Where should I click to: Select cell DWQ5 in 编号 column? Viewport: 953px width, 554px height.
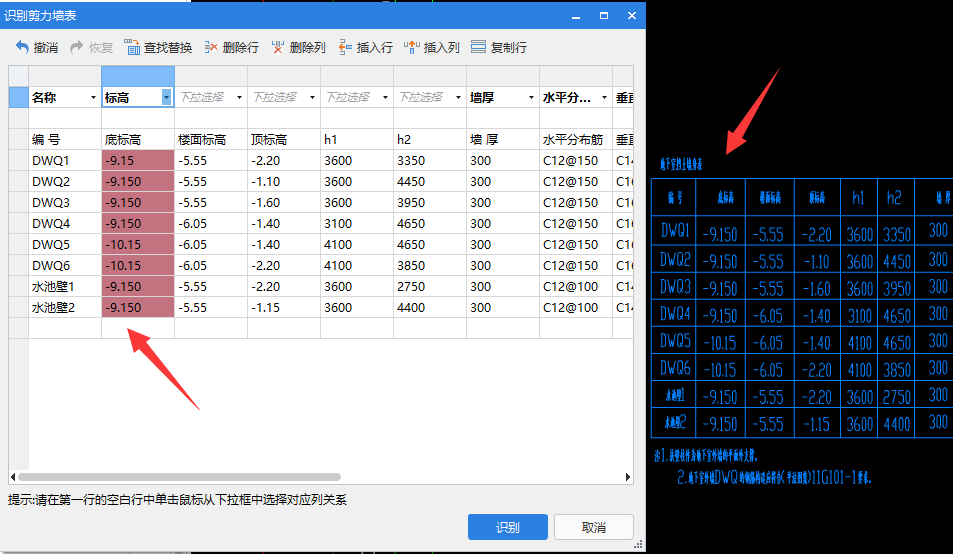point(65,244)
